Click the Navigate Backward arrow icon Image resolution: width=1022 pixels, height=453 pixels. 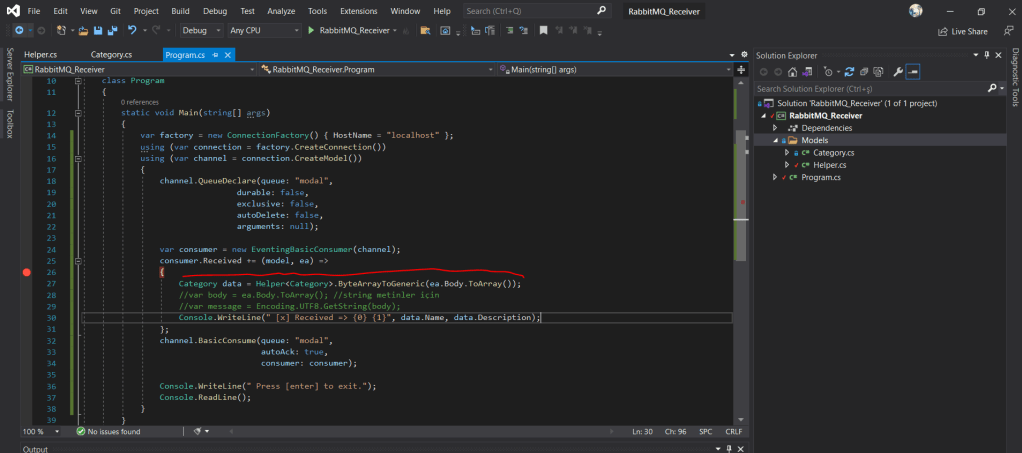point(19,31)
